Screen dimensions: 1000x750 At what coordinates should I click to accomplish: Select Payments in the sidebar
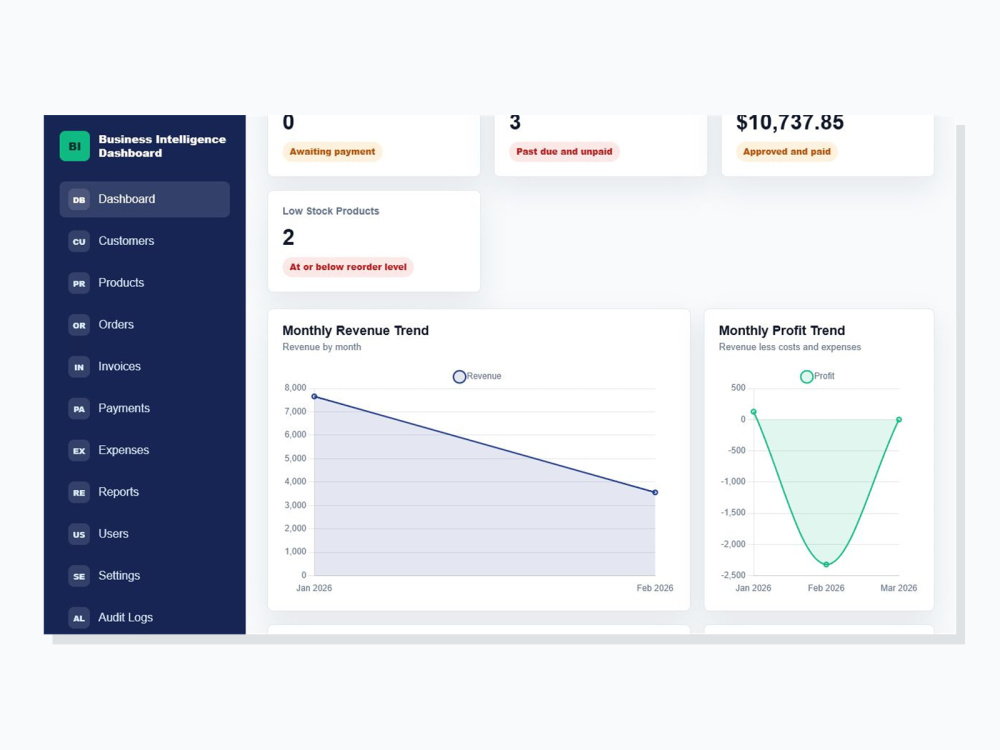(x=145, y=408)
